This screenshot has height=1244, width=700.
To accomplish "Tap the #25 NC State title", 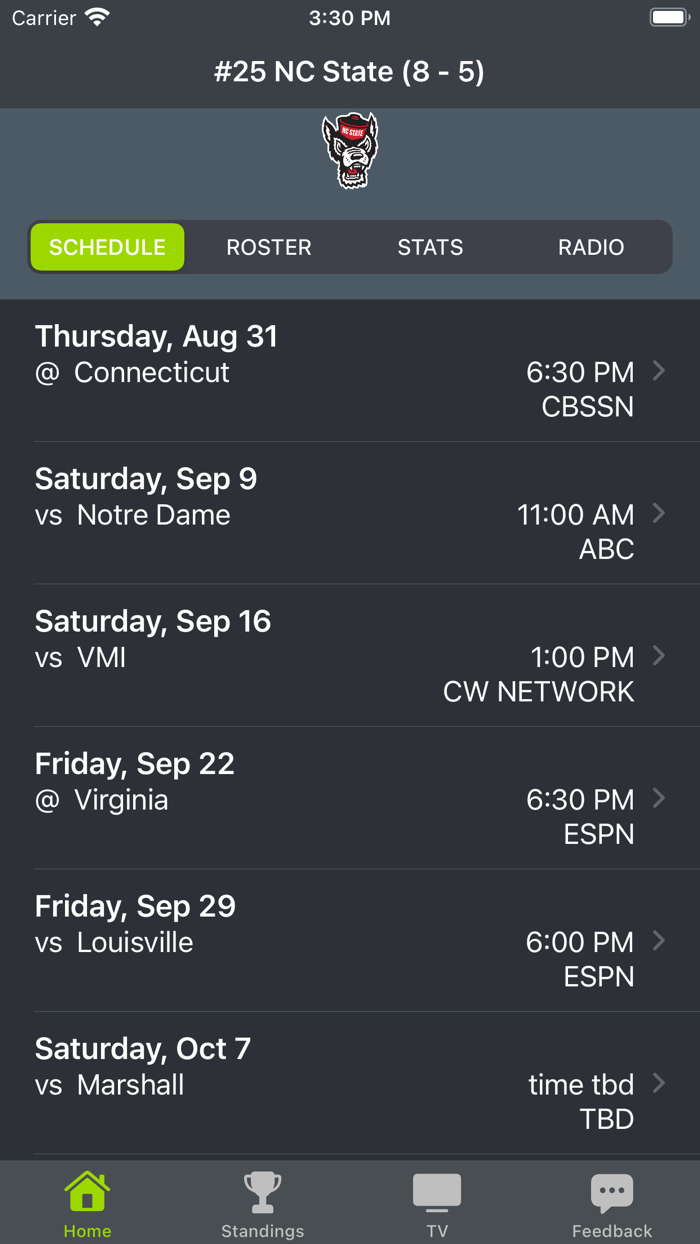I will pyautogui.click(x=350, y=71).
